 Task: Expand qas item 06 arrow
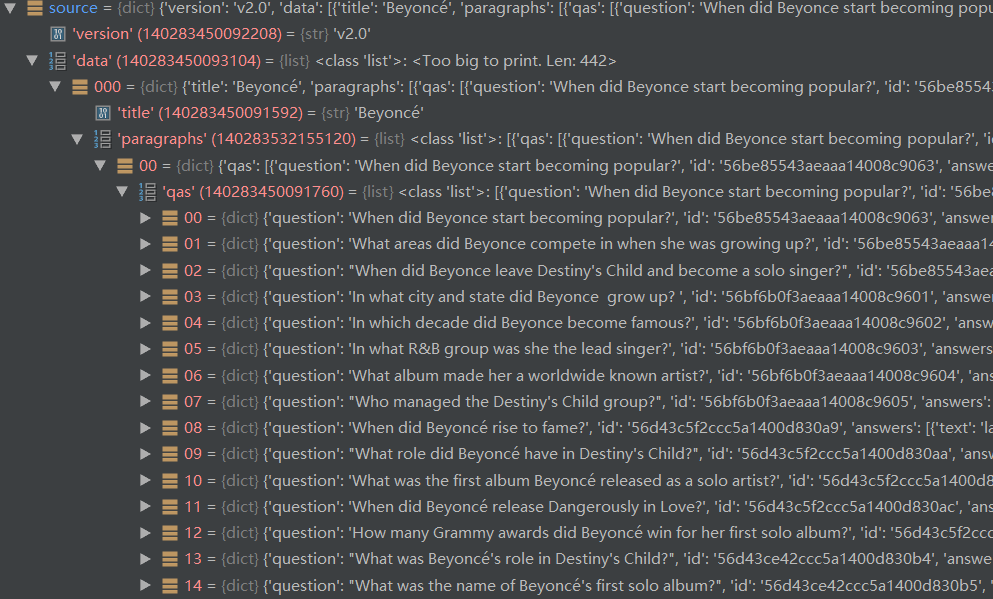(145, 375)
